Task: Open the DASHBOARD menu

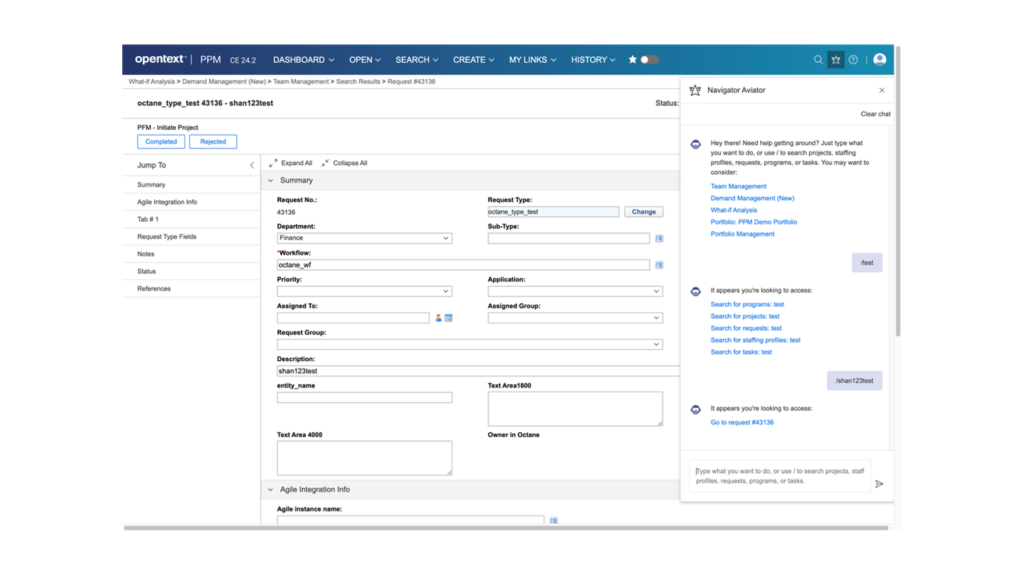Action: (x=303, y=60)
